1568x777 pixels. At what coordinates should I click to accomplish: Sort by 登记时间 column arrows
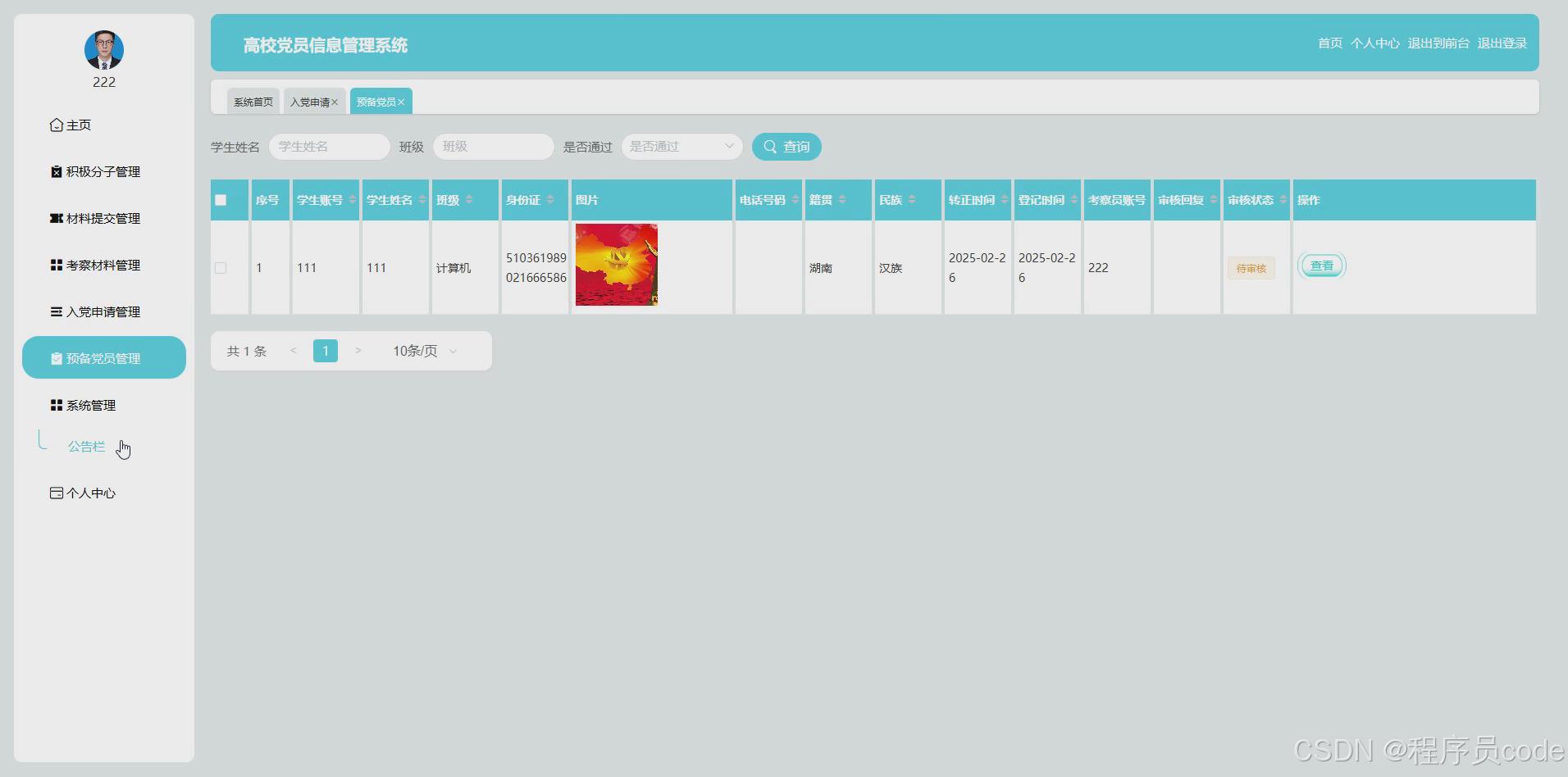(x=1074, y=200)
